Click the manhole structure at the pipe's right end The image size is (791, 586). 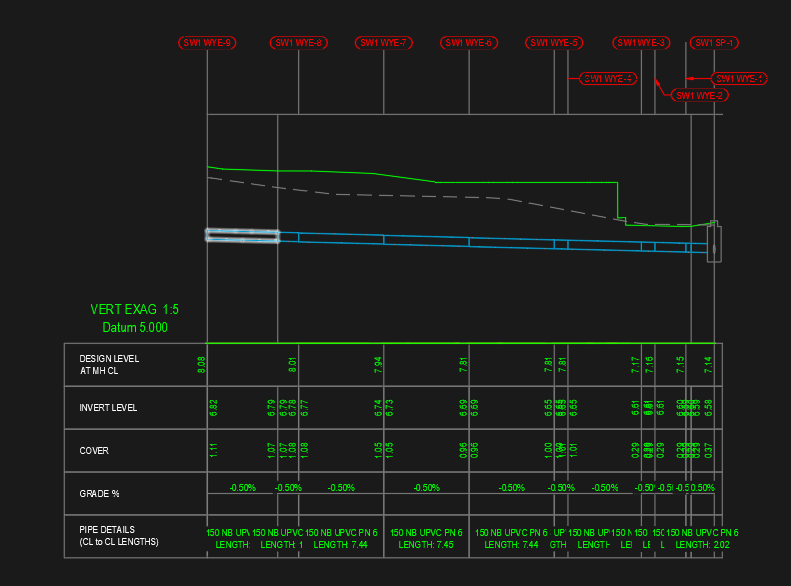(x=714, y=242)
